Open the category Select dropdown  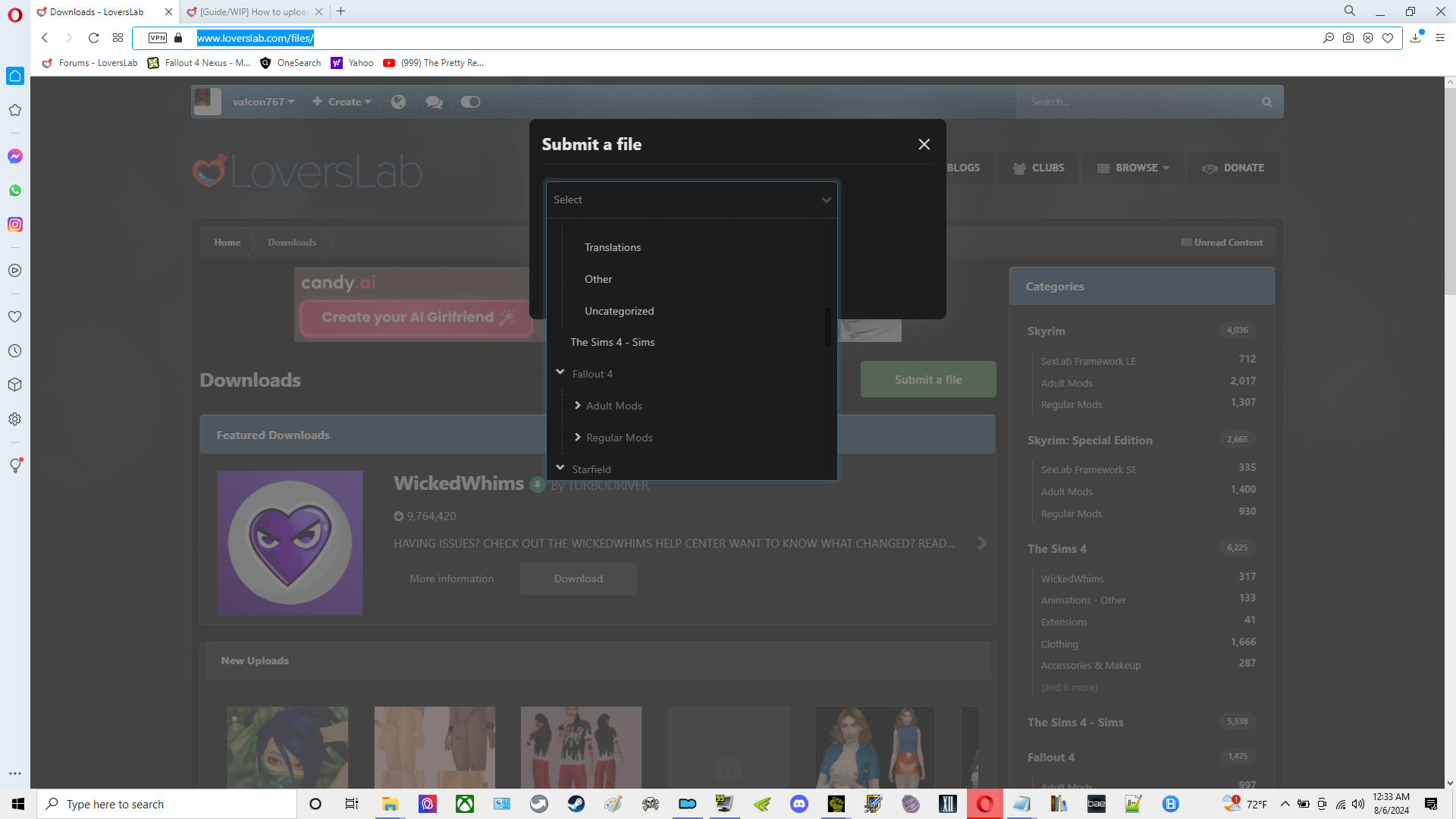coord(692,199)
